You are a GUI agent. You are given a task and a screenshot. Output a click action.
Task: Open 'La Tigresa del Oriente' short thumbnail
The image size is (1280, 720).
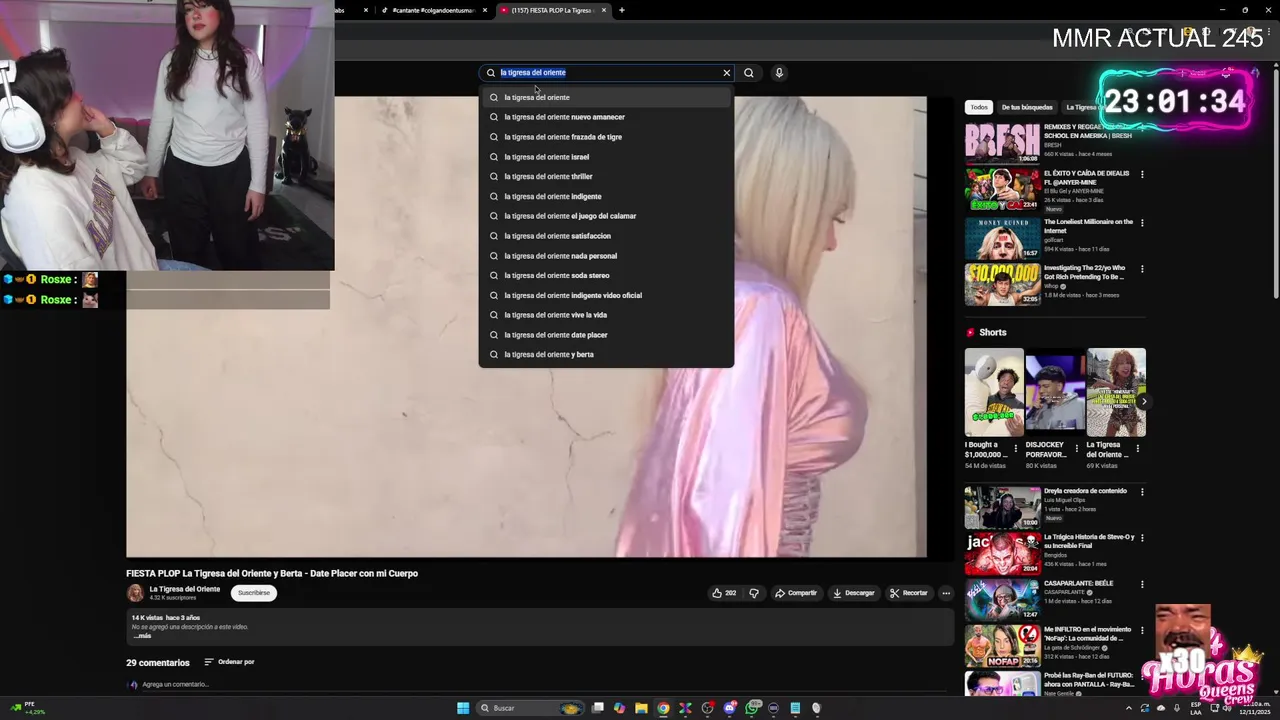click(1116, 392)
